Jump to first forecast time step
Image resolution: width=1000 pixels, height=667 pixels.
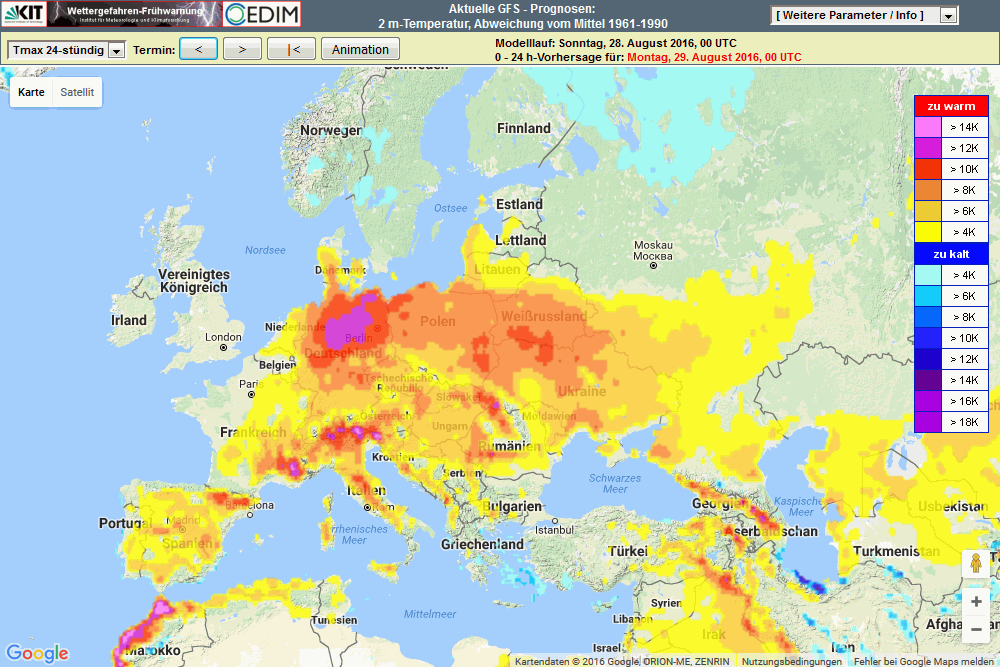pos(291,49)
